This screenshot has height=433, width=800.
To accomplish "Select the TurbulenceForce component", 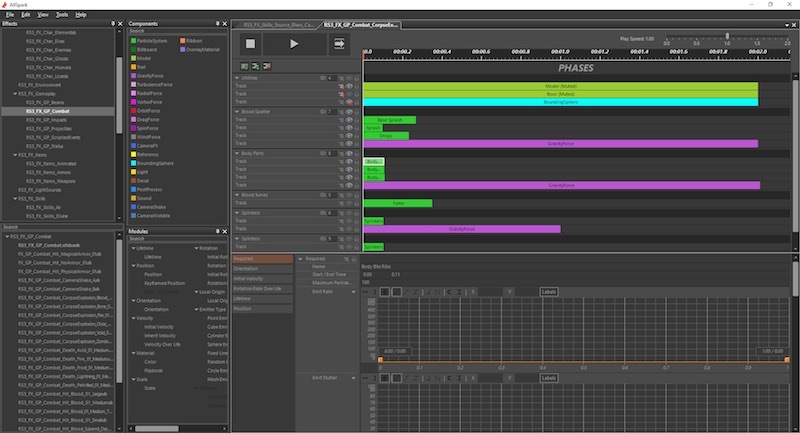I will tap(152, 84).
